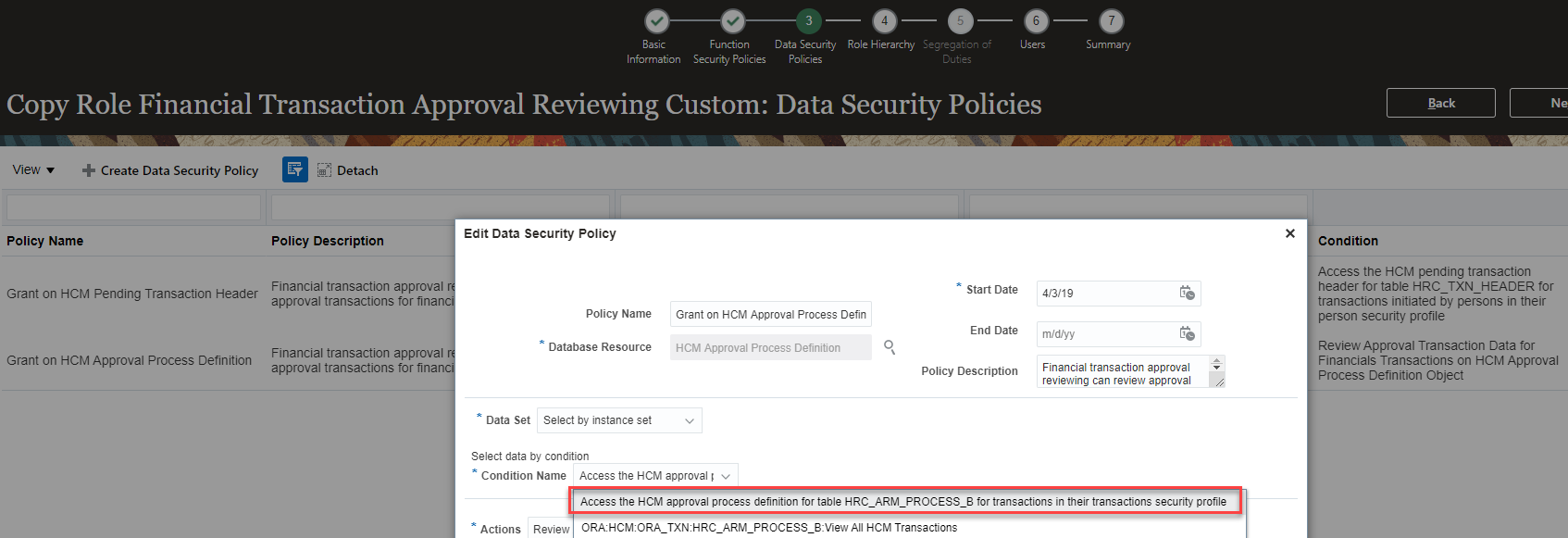Collapse the Condition Name dropdown
Viewport: 1568px width, 538px height.
click(x=726, y=476)
